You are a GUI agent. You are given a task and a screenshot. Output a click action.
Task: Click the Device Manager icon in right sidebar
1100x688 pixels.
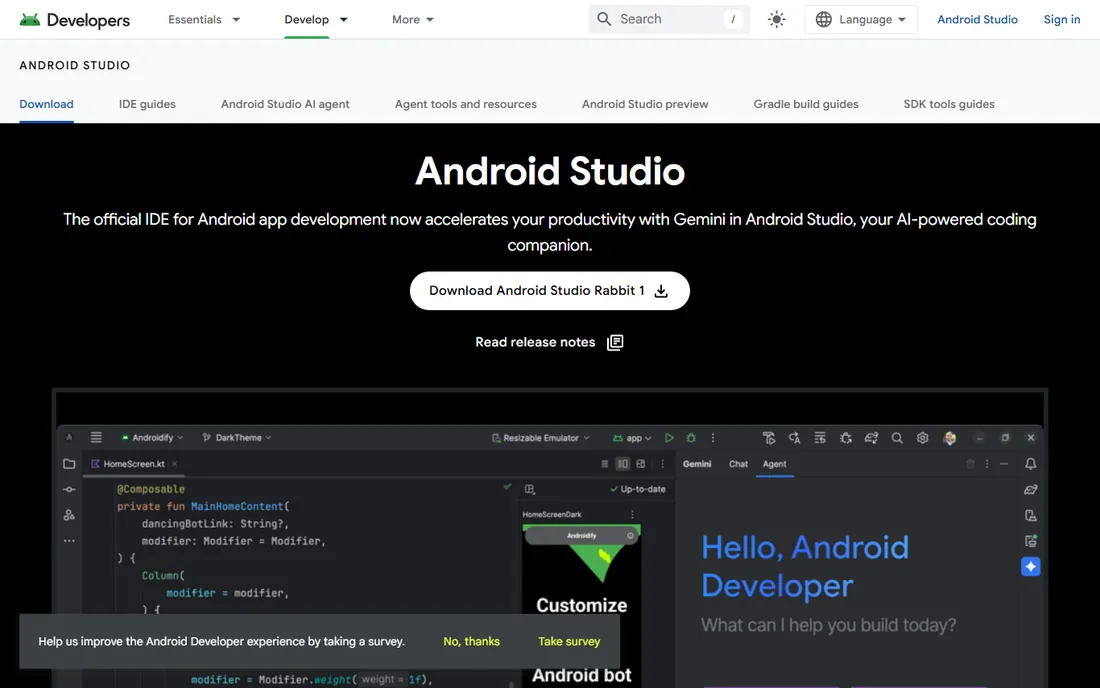(1031, 515)
